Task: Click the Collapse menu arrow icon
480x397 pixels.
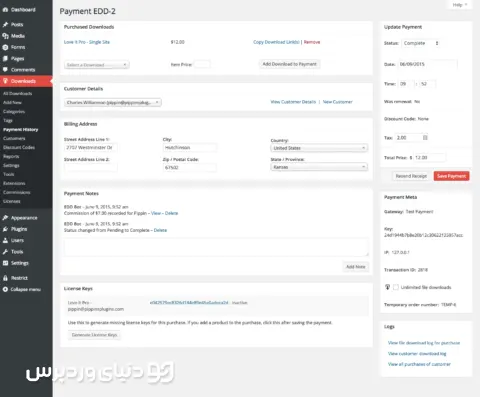Action: (x=5, y=289)
